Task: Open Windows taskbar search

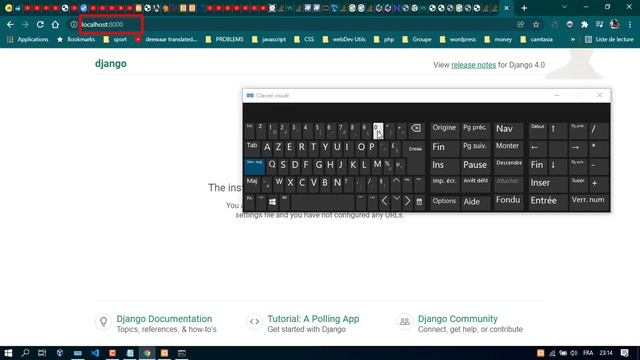Action: coord(25,353)
